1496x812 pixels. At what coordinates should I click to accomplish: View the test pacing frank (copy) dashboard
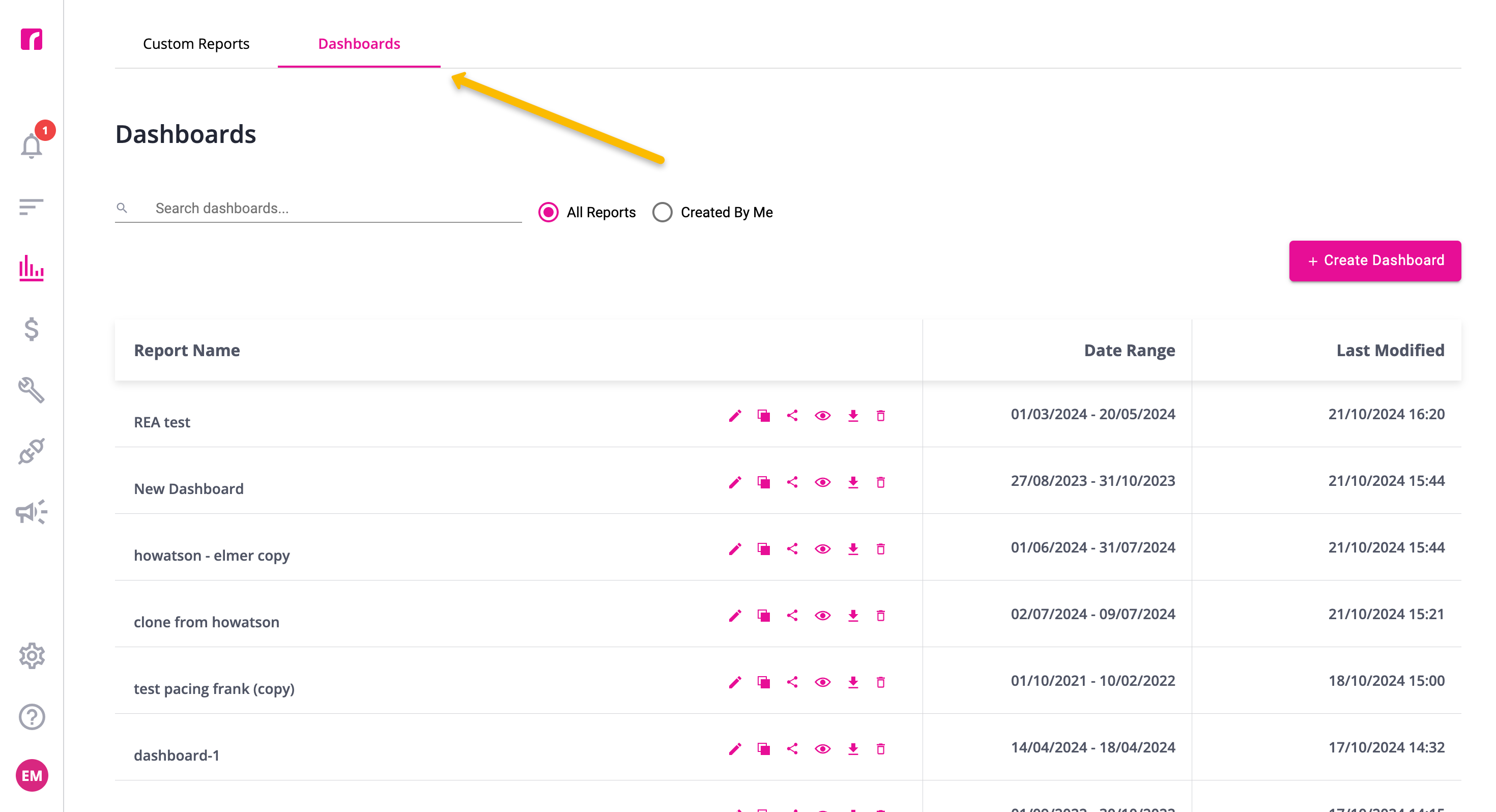(822, 682)
